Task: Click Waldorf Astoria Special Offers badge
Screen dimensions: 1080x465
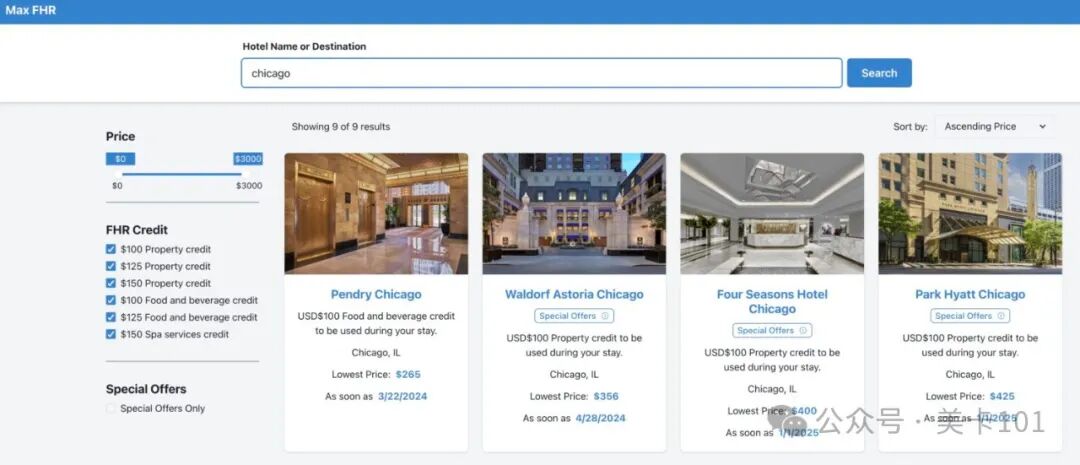Action: point(574,316)
